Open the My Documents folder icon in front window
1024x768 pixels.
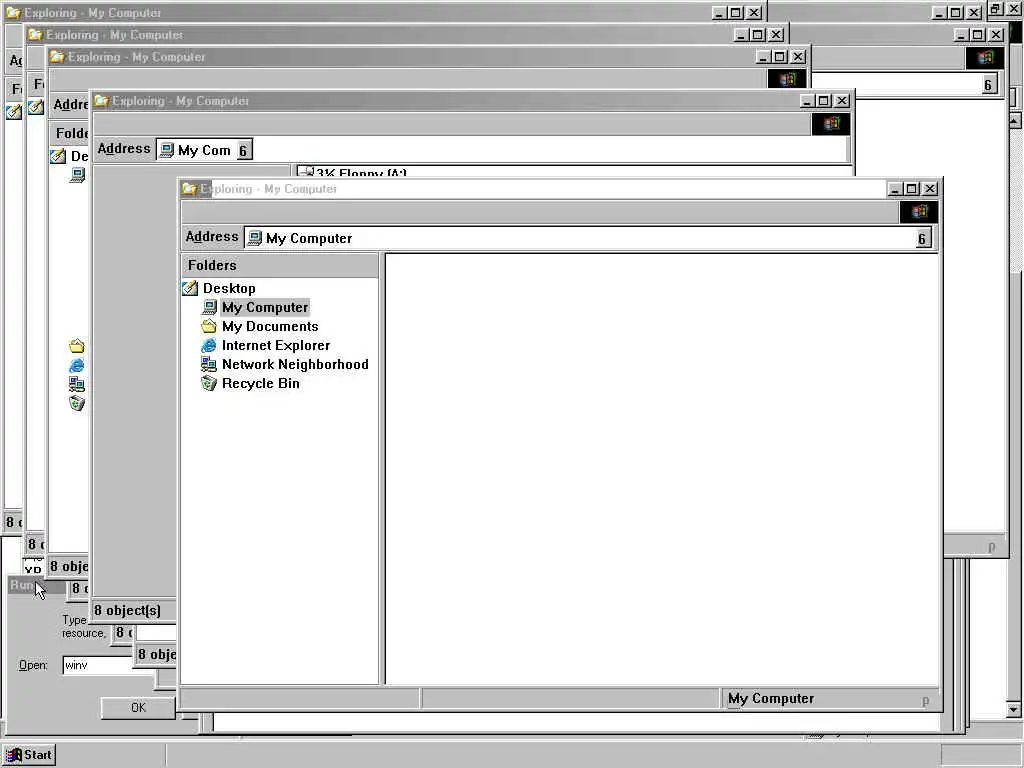point(209,326)
